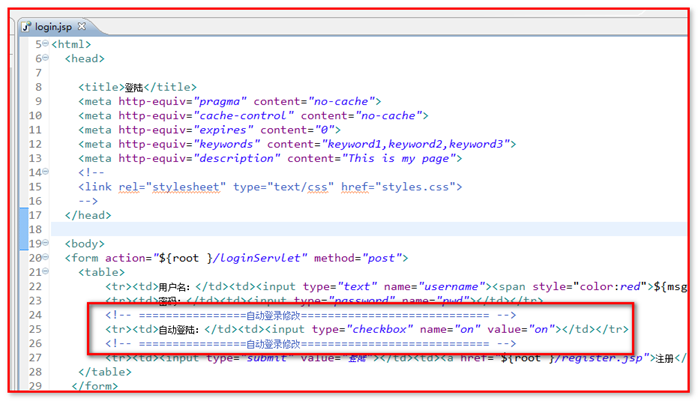The image size is (698, 401).
Task: Collapse the head tag at line 6
Action: coord(45,58)
